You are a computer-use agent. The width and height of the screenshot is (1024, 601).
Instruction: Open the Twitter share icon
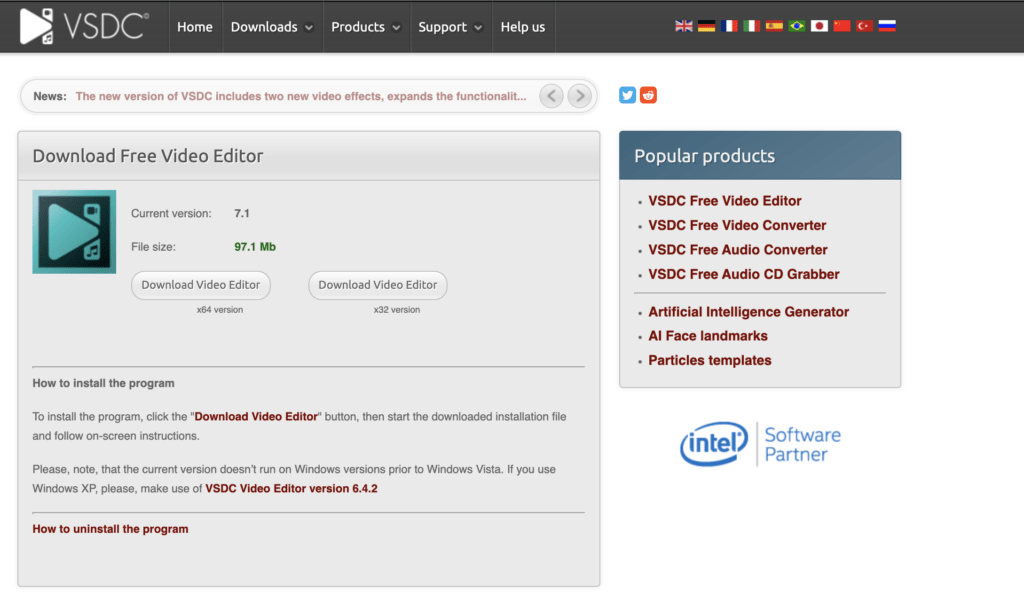tap(627, 95)
